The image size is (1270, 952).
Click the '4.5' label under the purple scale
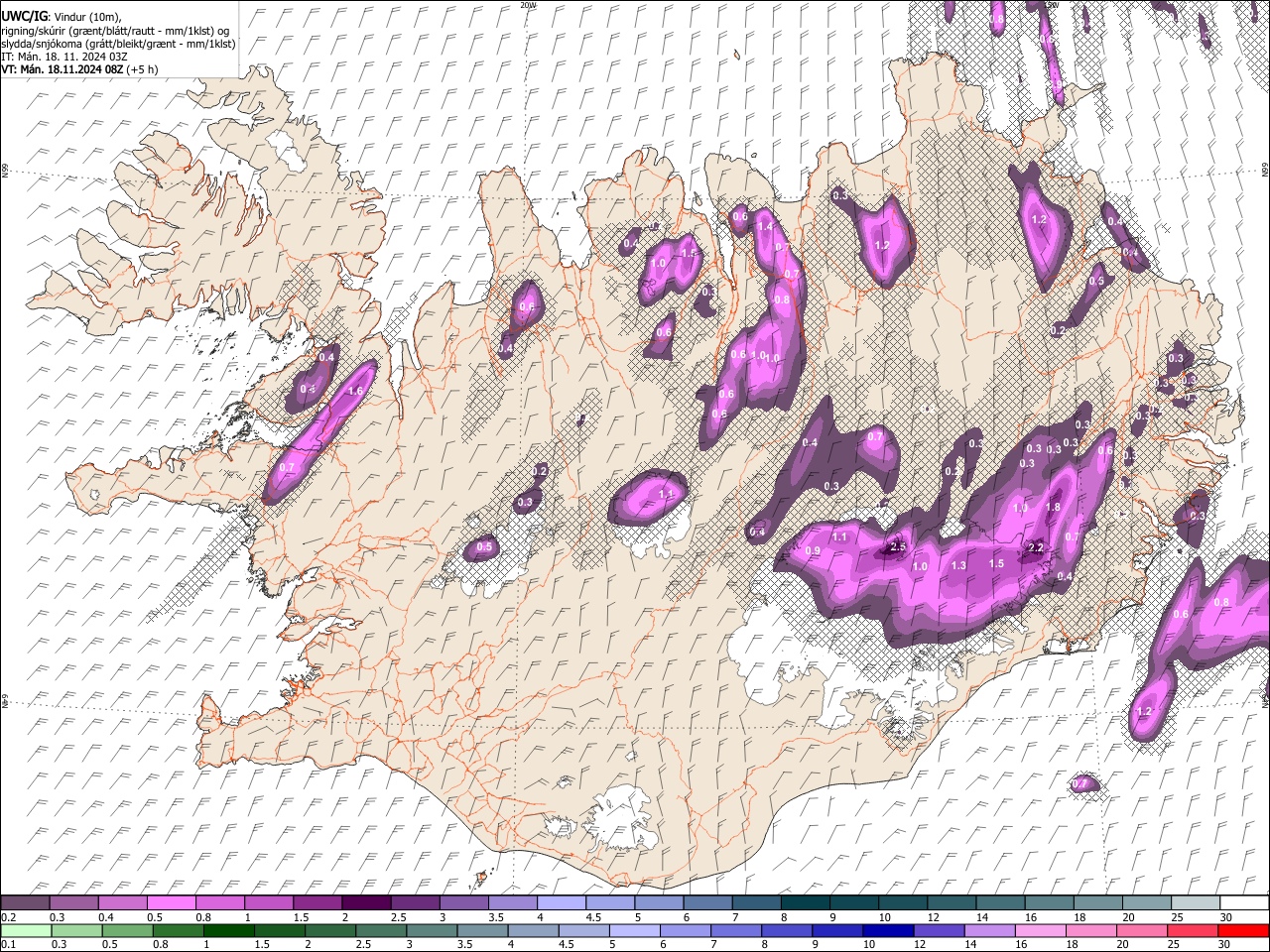coord(594,917)
